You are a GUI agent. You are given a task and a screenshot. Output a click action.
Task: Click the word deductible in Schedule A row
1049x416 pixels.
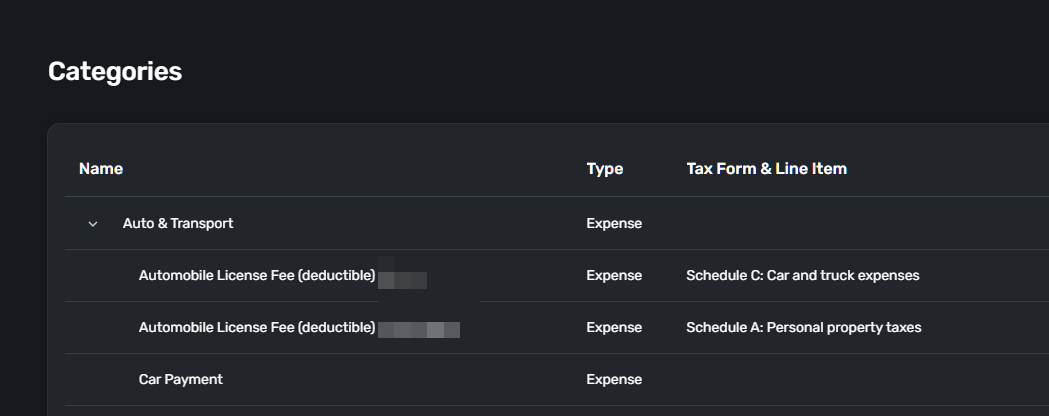pyautogui.click(x=336, y=328)
